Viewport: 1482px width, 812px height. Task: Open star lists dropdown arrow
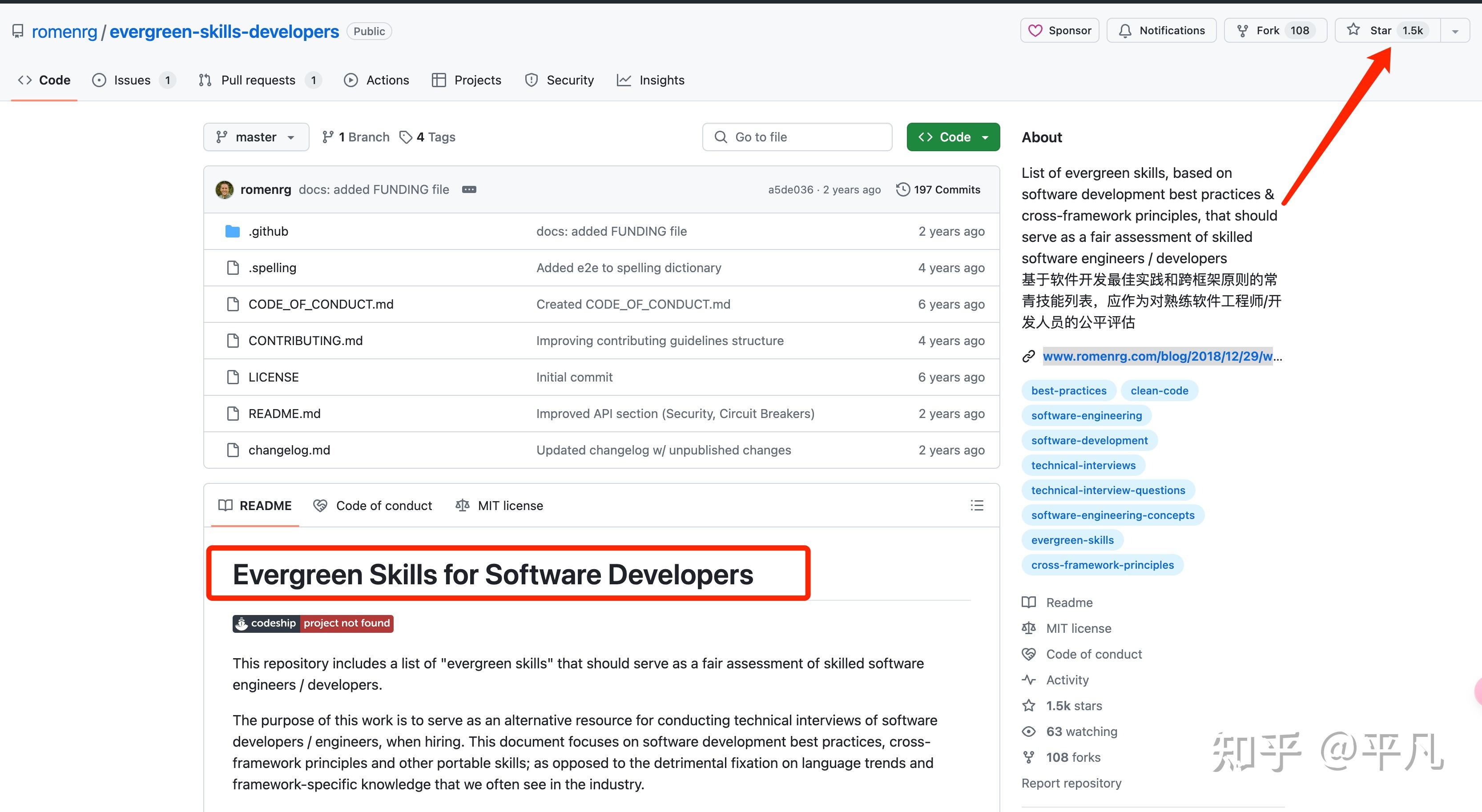coord(1455,31)
